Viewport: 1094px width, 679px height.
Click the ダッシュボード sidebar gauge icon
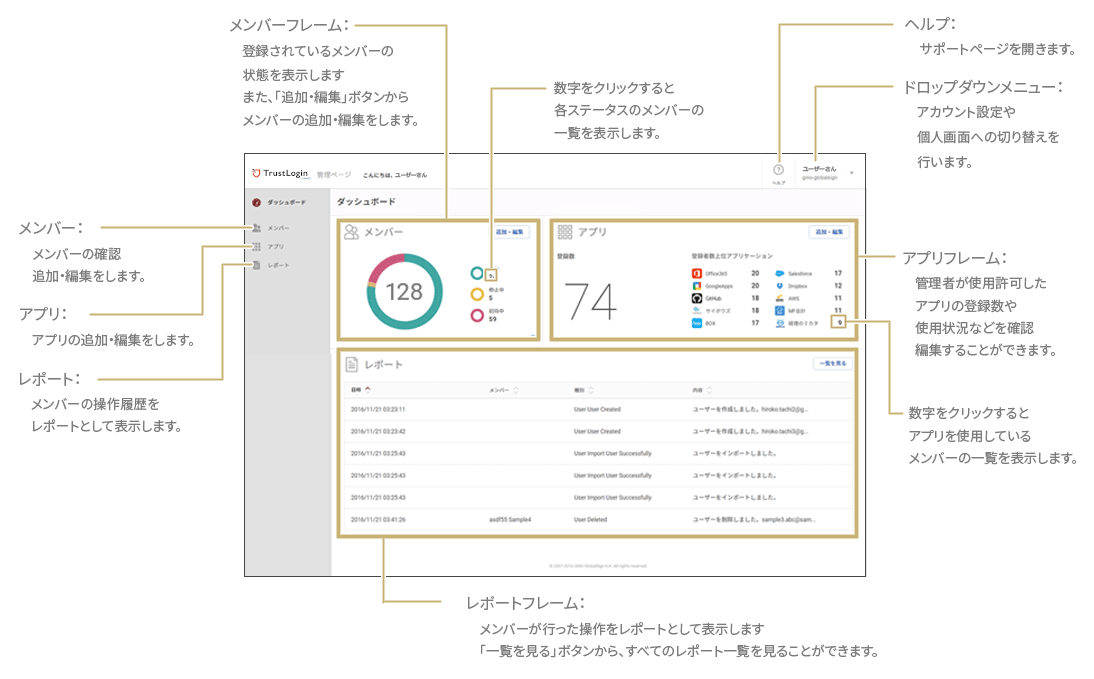click(256, 202)
